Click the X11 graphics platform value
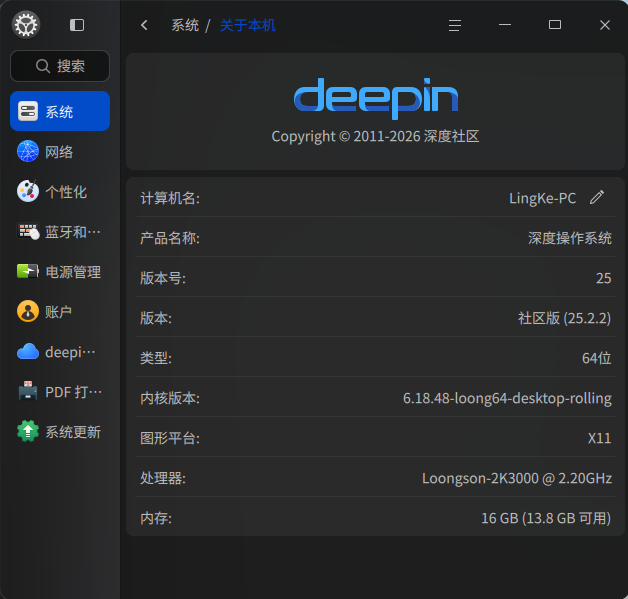This screenshot has height=599, width=628. click(599, 438)
